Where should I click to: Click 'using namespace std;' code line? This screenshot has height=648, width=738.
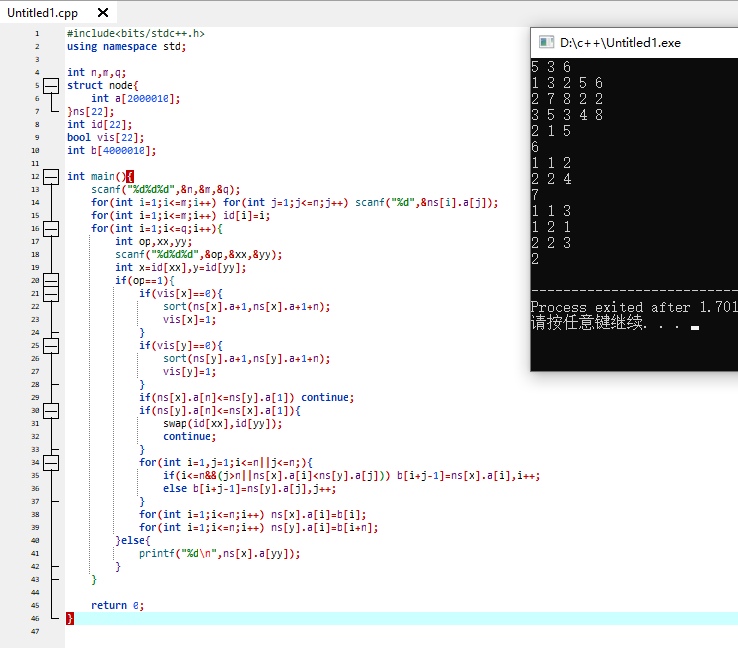click(x=126, y=47)
